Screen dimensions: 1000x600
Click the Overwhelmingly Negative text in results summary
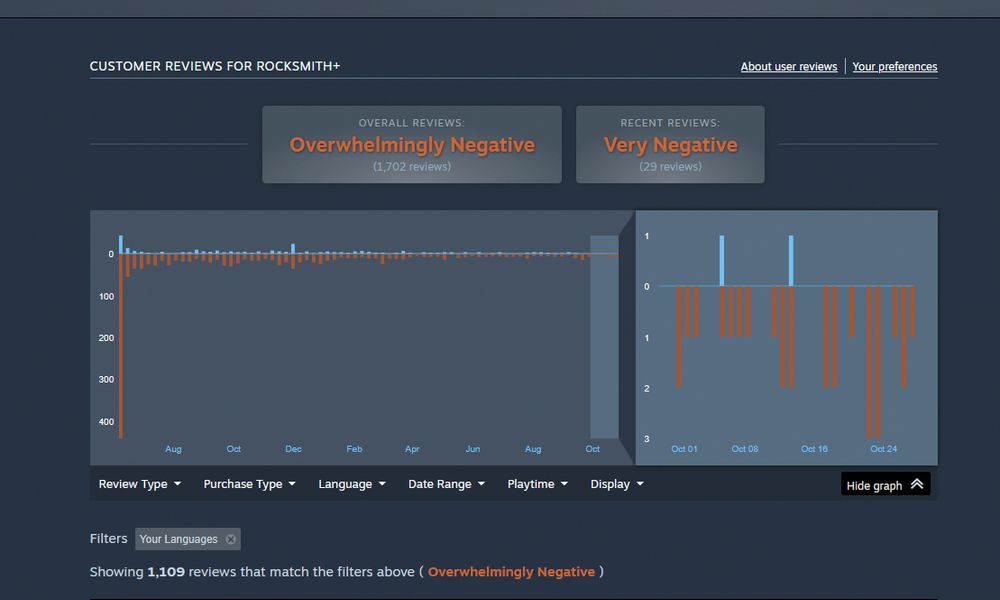click(x=511, y=572)
